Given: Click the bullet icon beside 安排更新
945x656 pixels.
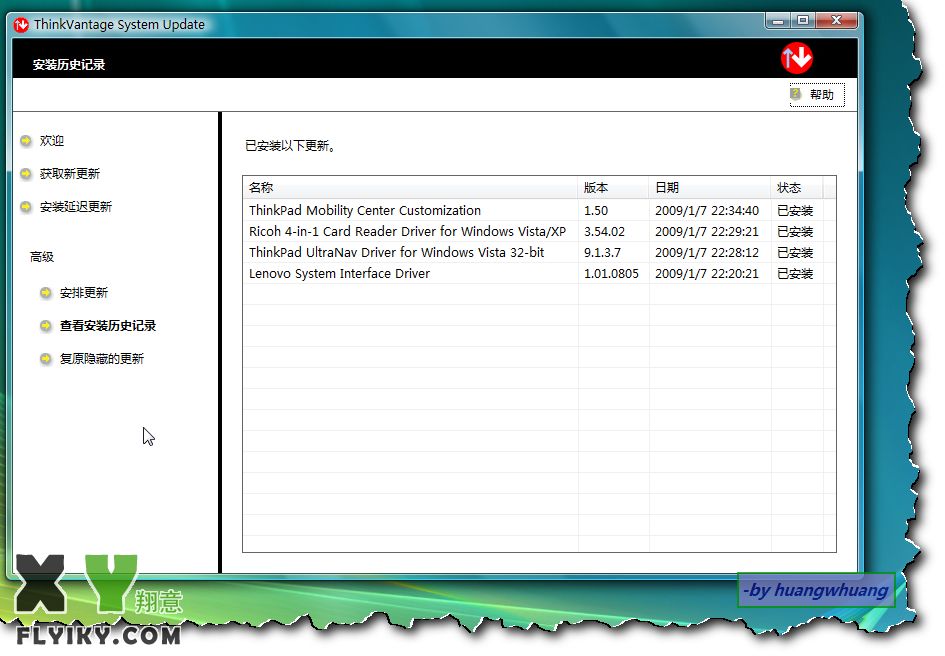Looking at the screenshot, I should point(46,293).
